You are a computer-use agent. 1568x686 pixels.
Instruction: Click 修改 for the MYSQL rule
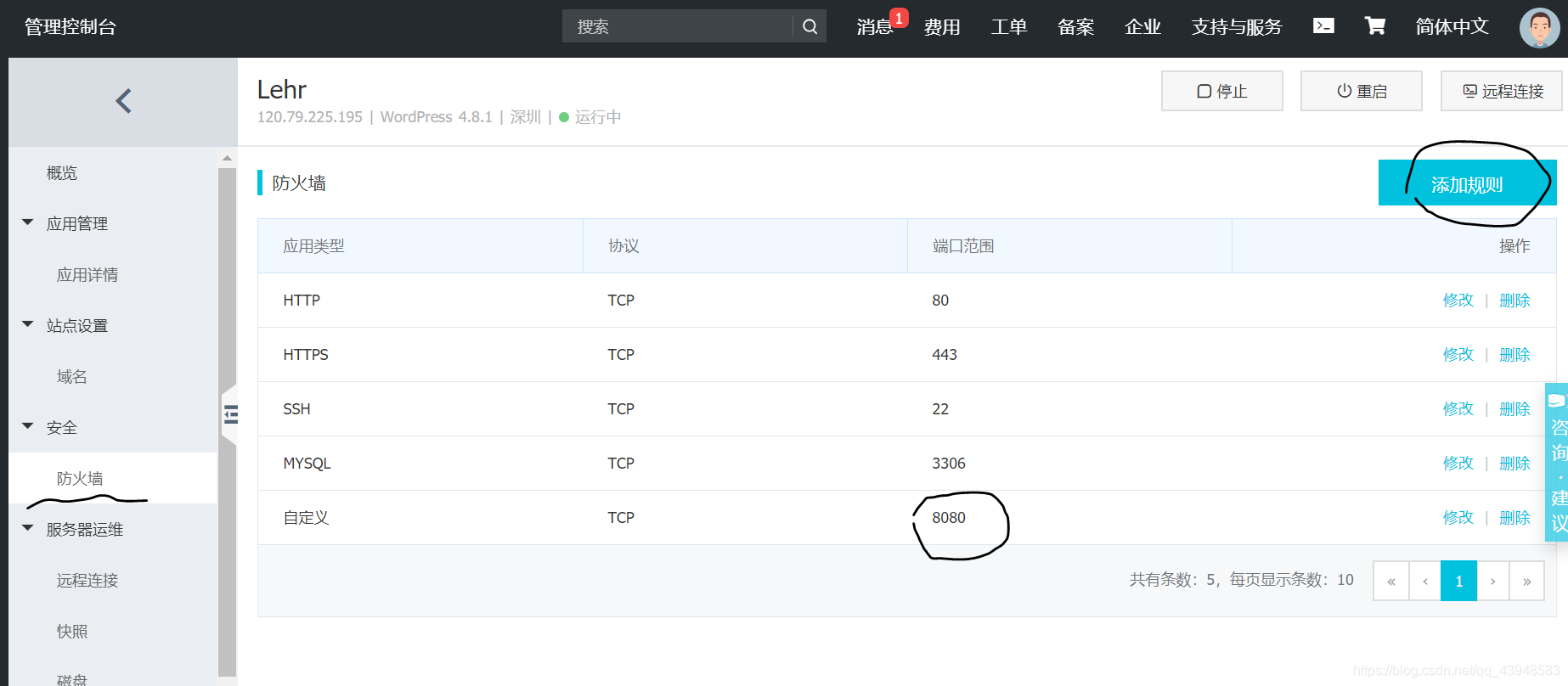click(x=1458, y=464)
